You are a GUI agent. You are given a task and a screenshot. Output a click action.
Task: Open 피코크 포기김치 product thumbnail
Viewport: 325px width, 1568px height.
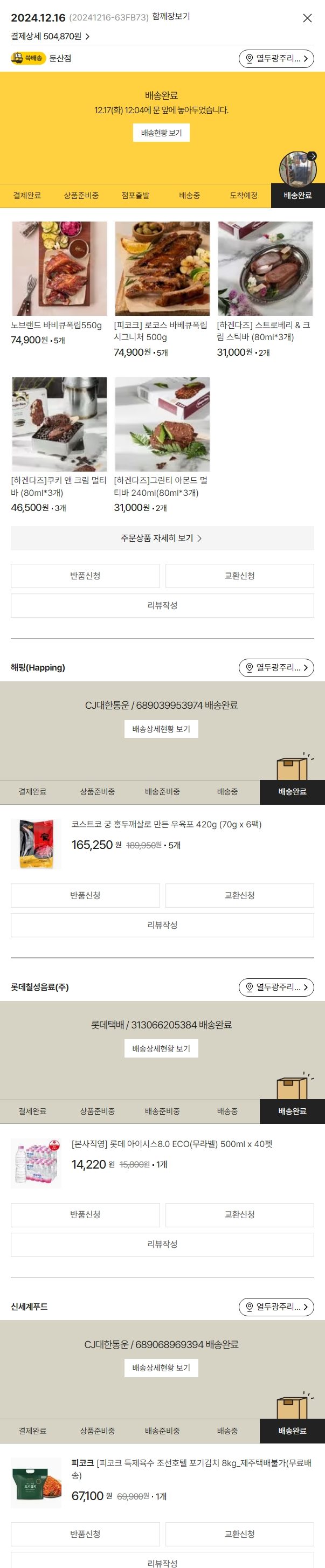[36, 1483]
